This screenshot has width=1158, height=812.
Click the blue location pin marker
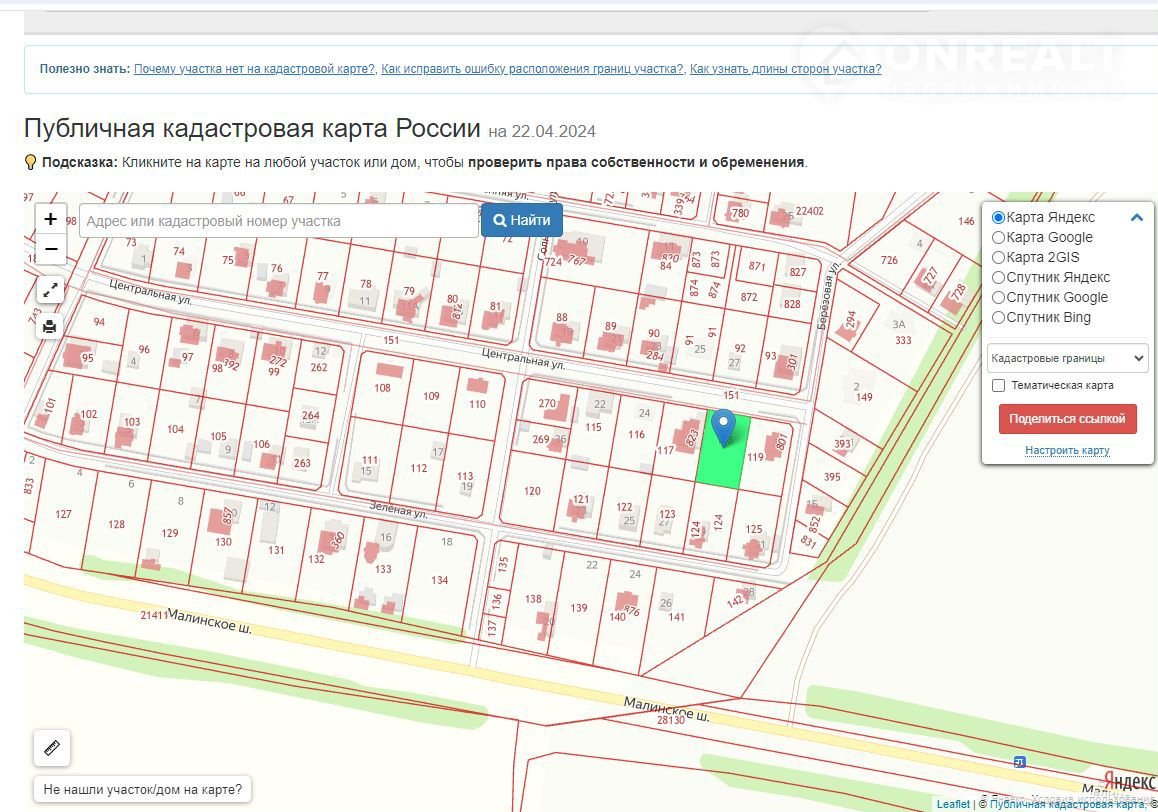[x=722, y=427]
